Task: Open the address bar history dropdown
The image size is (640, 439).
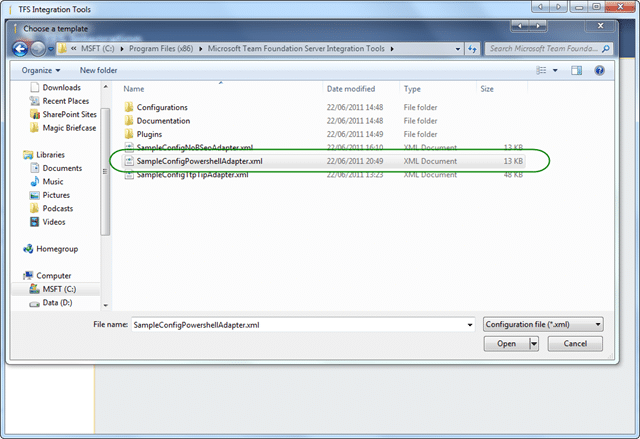Action: 458,49
